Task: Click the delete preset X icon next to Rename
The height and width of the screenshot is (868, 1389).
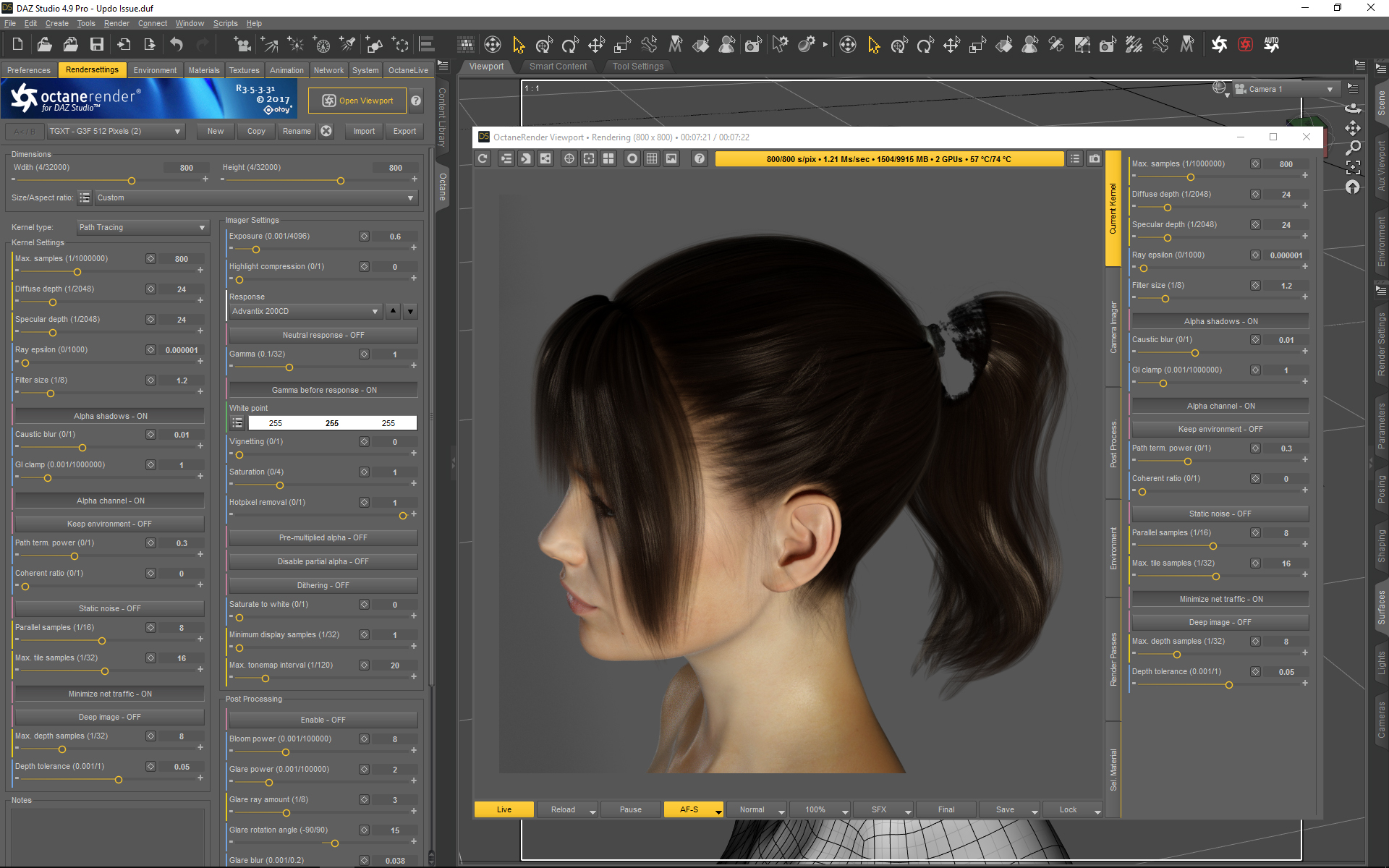Action: [326, 131]
